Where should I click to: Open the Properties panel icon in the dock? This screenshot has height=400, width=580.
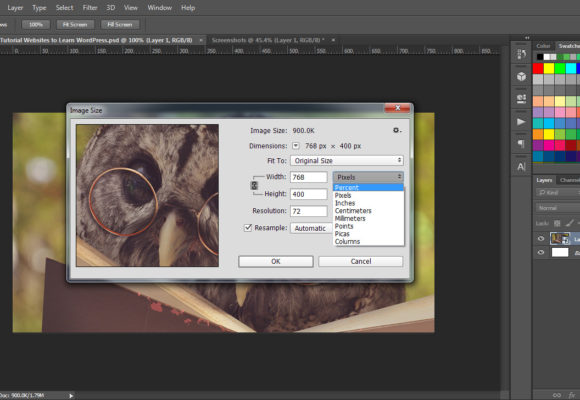[521, 99]
